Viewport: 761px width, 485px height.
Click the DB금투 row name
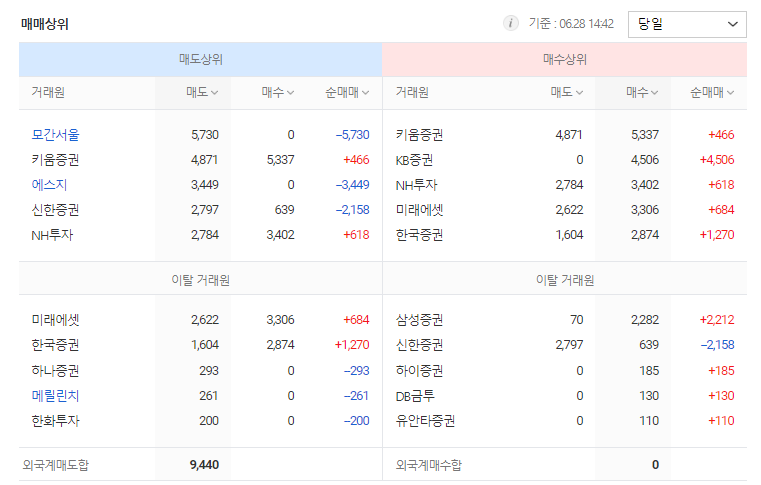[x=415, y=396]
